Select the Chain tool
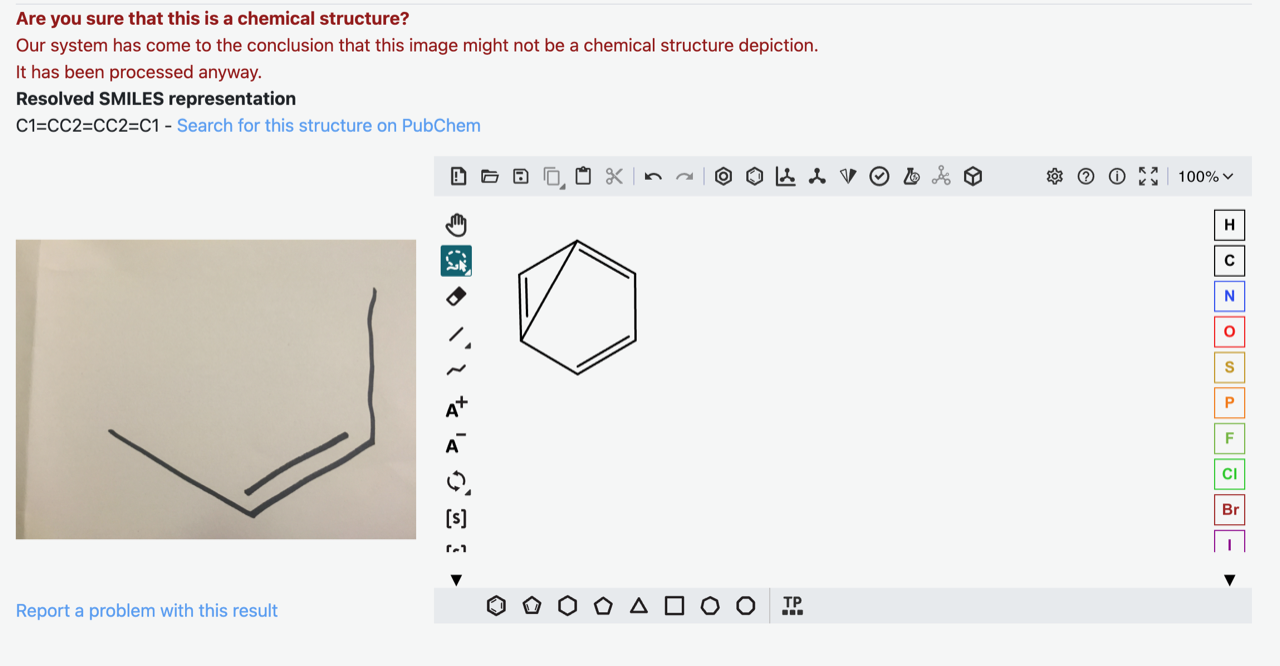 pyautogui.click(x=456, y=369)
